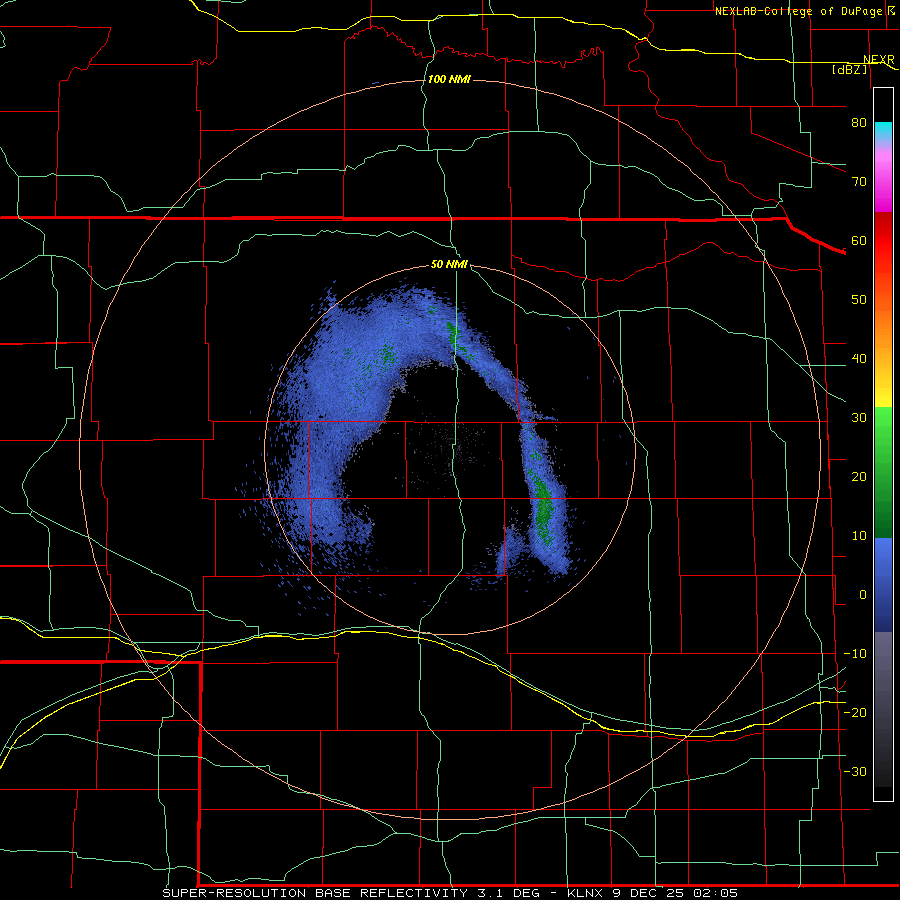The height and width of the screenshot is (900, 900).
Task: Click the 0 value on the color scale
Action: point(863,595)
